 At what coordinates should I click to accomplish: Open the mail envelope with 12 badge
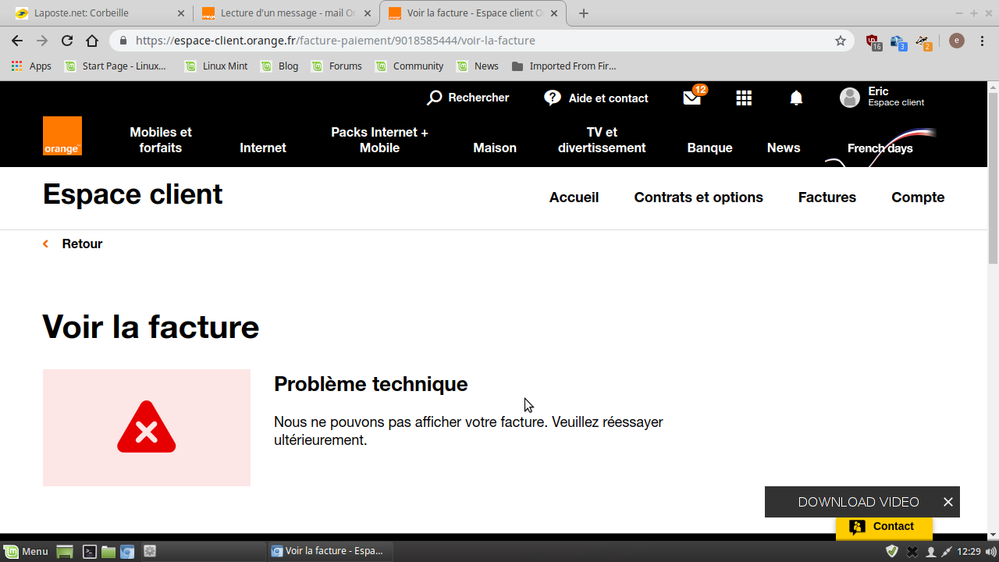[x=692, y=98]
